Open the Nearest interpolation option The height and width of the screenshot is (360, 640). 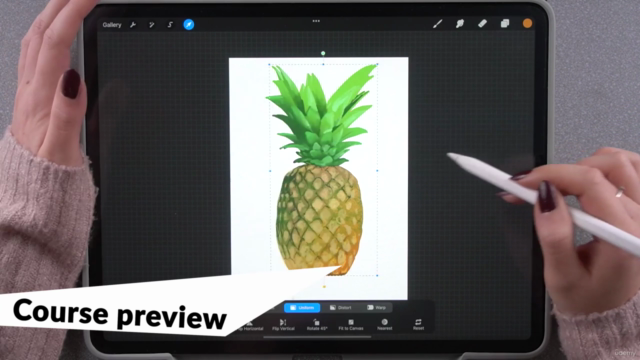pos(384,325)
